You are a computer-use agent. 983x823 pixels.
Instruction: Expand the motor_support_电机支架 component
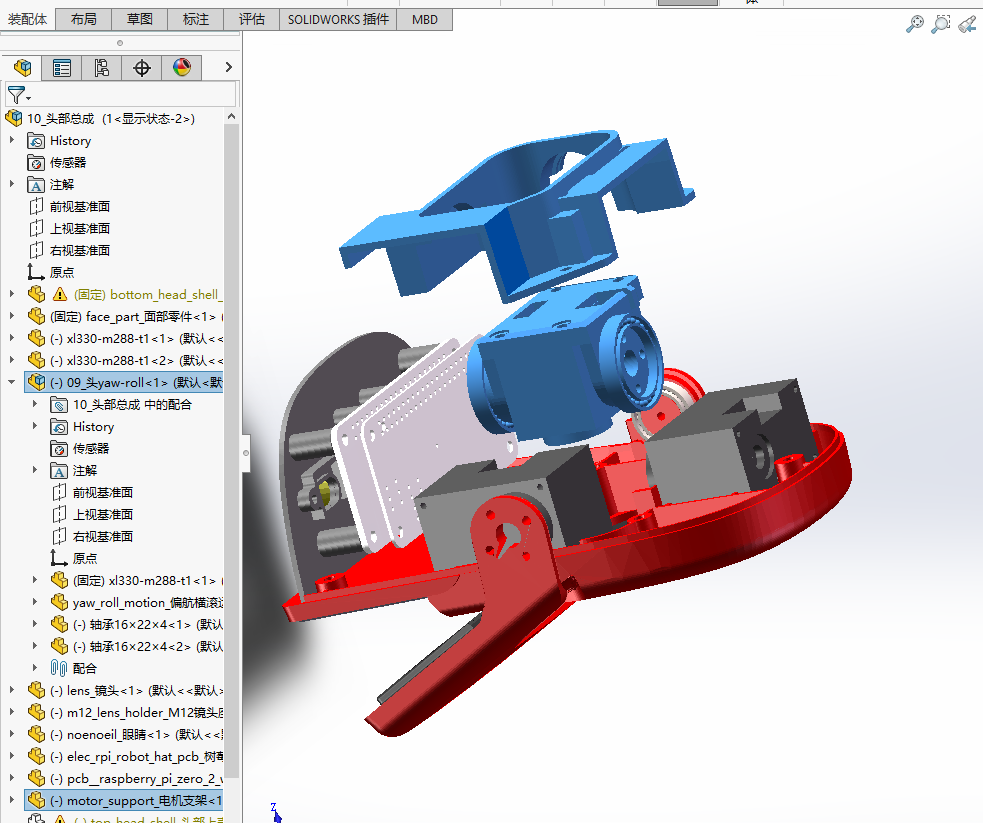tap(12, 800)
